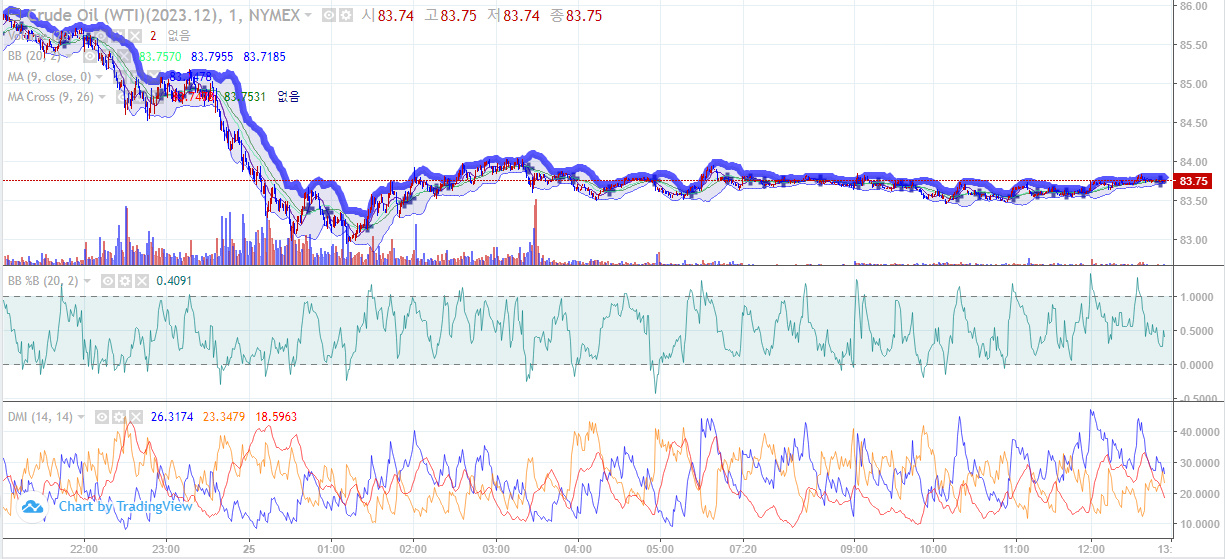Hide the Crude Oil main price series
The height and width of the screenshot is (559, 1225).
(327, 16)
